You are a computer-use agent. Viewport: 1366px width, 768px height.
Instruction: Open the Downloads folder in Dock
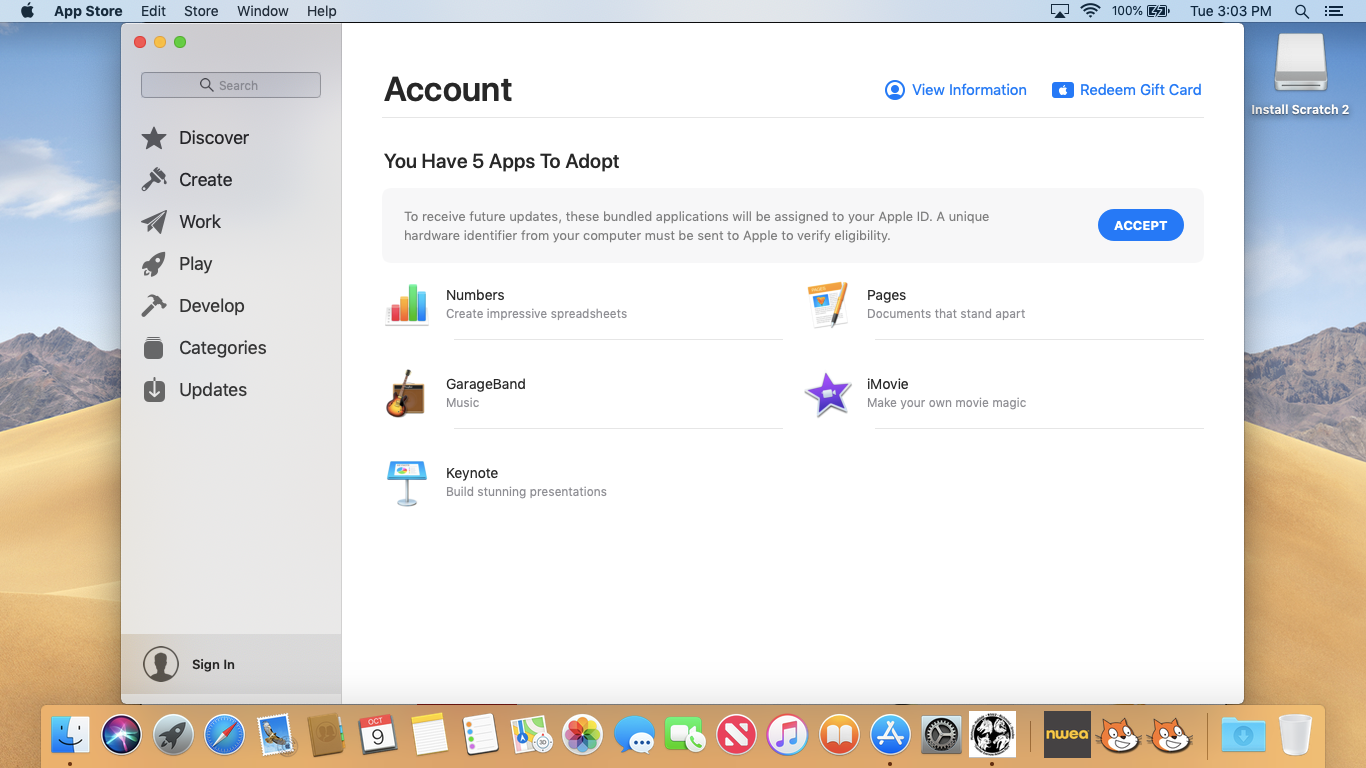tap(1243, 736)
